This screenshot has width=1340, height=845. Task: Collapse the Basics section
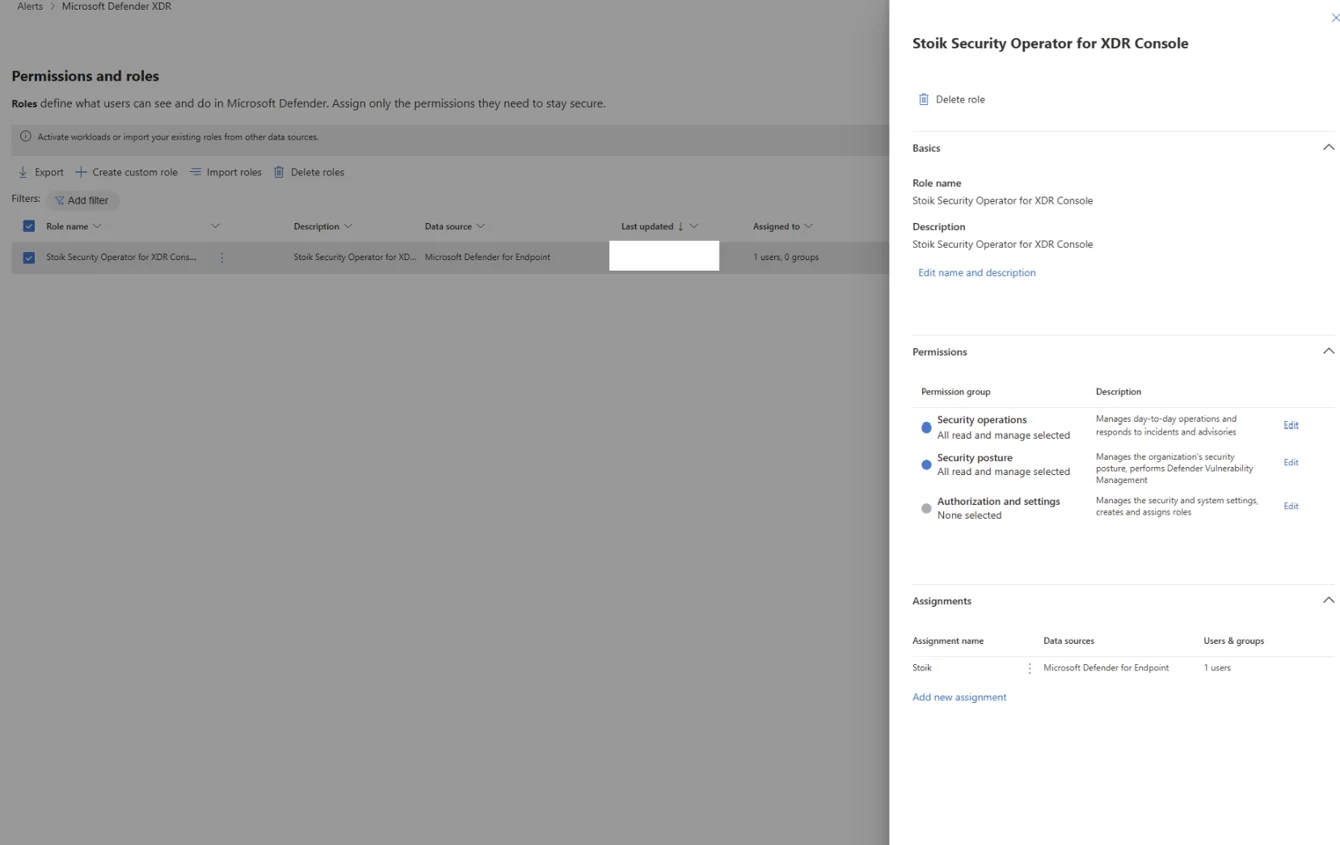coord(1328,148)
